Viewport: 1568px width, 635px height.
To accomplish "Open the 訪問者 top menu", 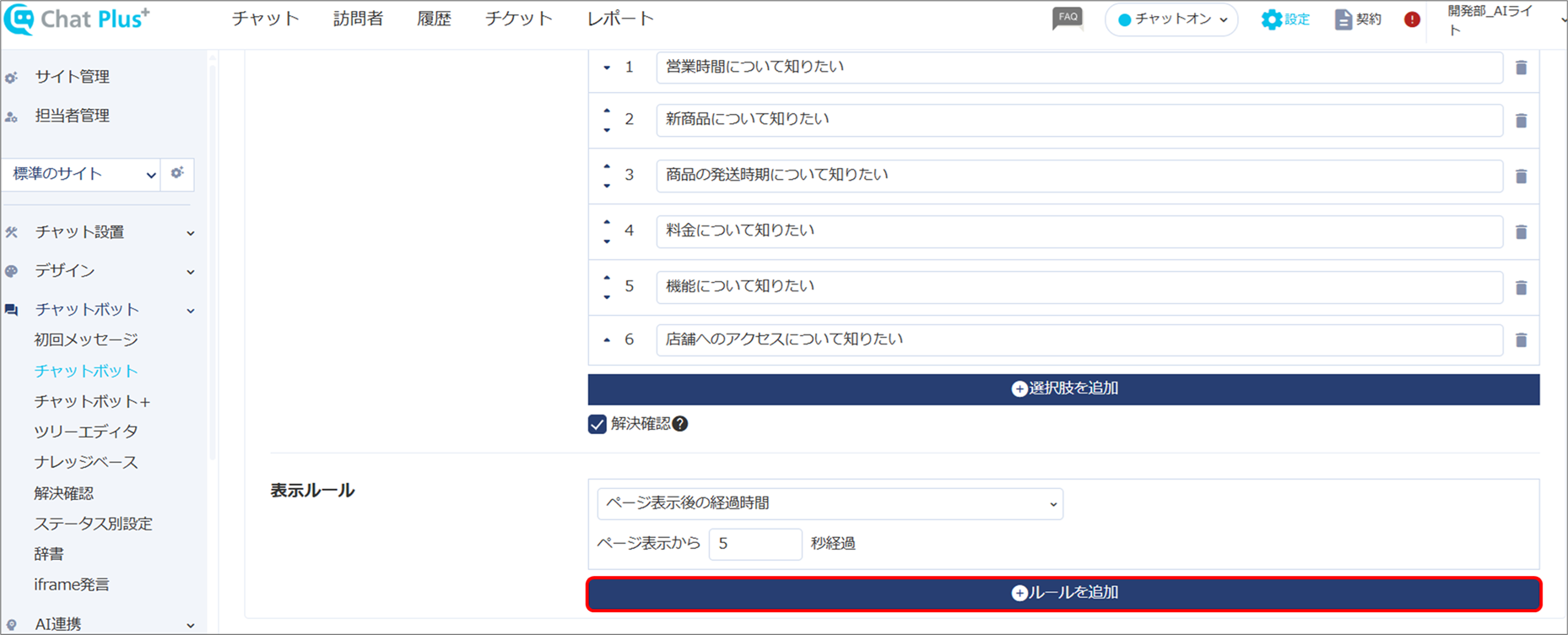I will coord(359,19).
